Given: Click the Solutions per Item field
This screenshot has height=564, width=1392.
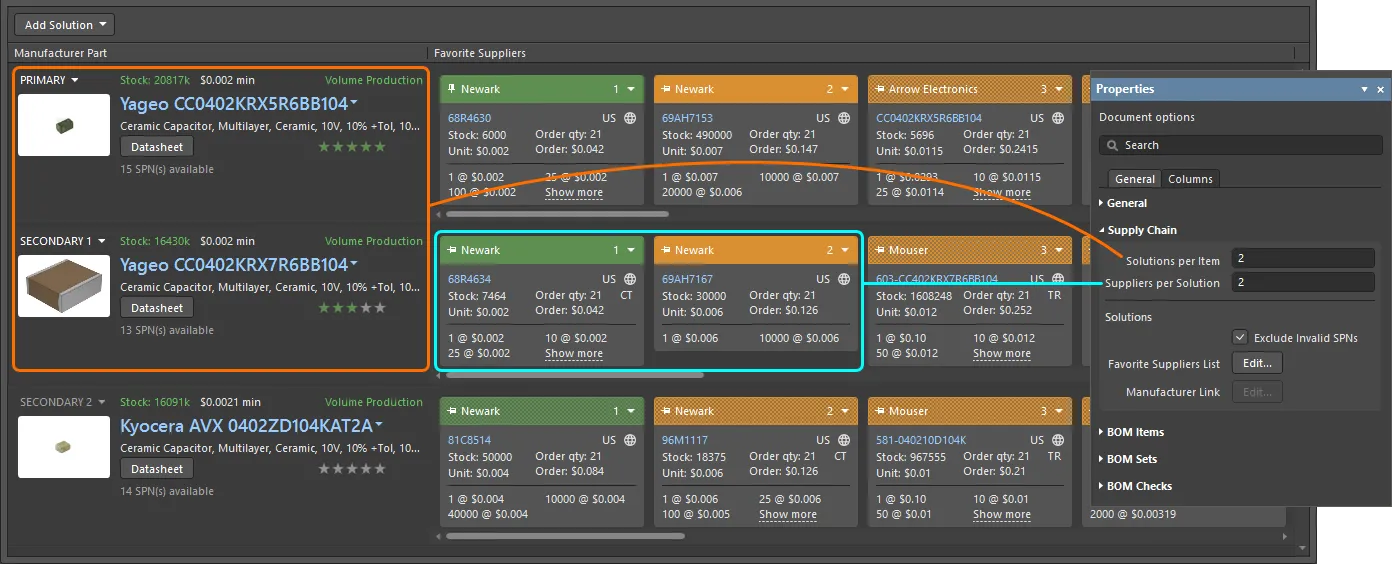Looking at the screenshot, I should (x=1303, y=258).
